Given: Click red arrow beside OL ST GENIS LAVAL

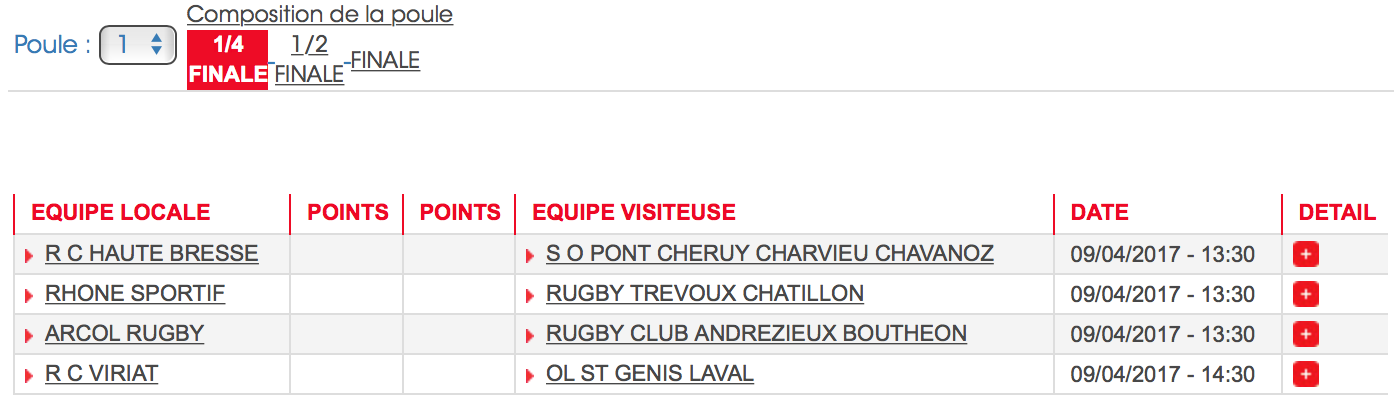Looking at the screenshot, I should (530, 376).
